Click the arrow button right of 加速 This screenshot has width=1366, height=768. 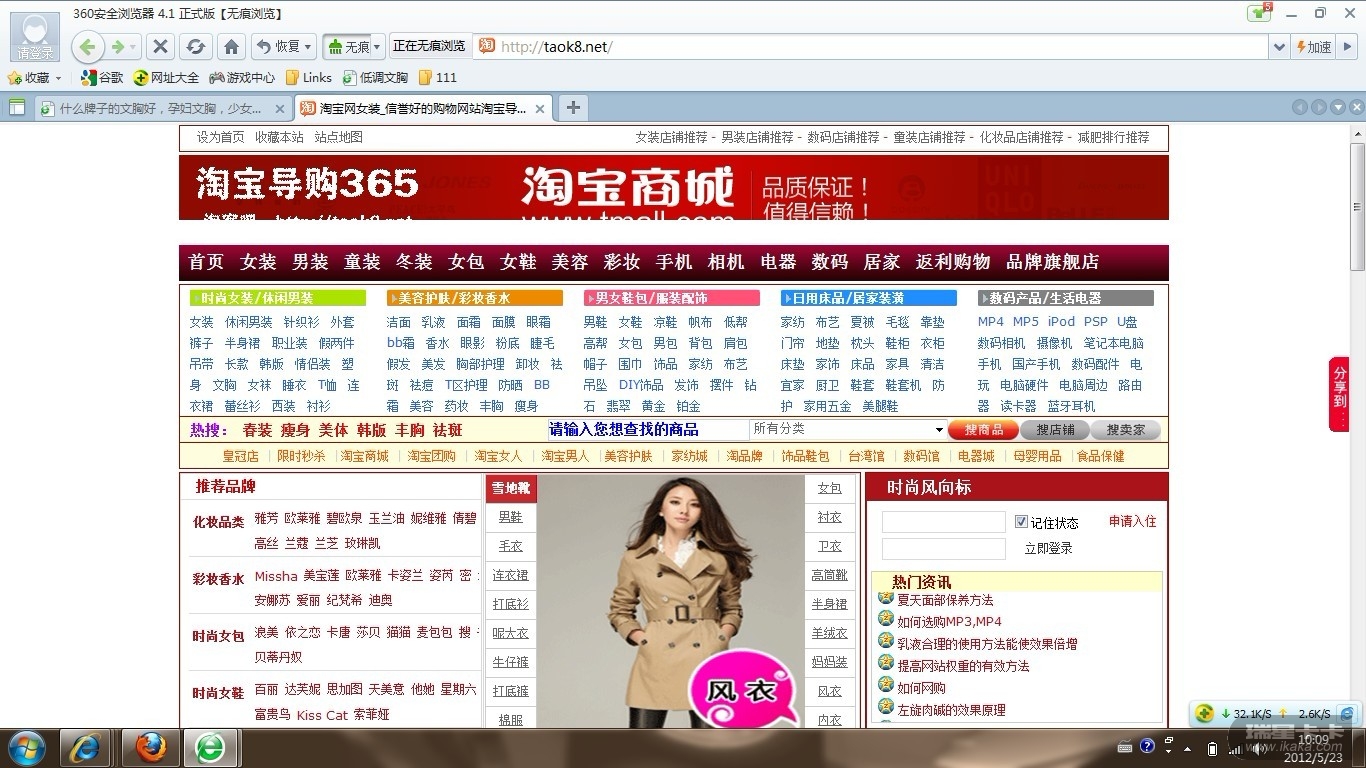point(1349,46)
